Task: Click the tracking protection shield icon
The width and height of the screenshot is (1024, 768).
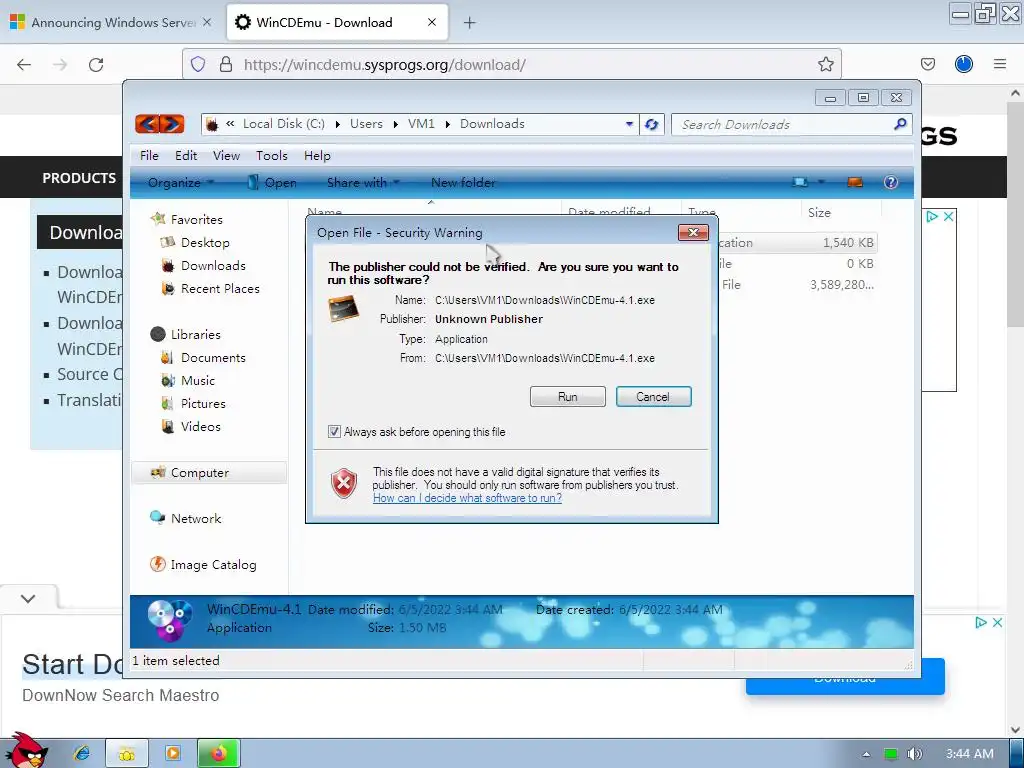Action: 199,64
